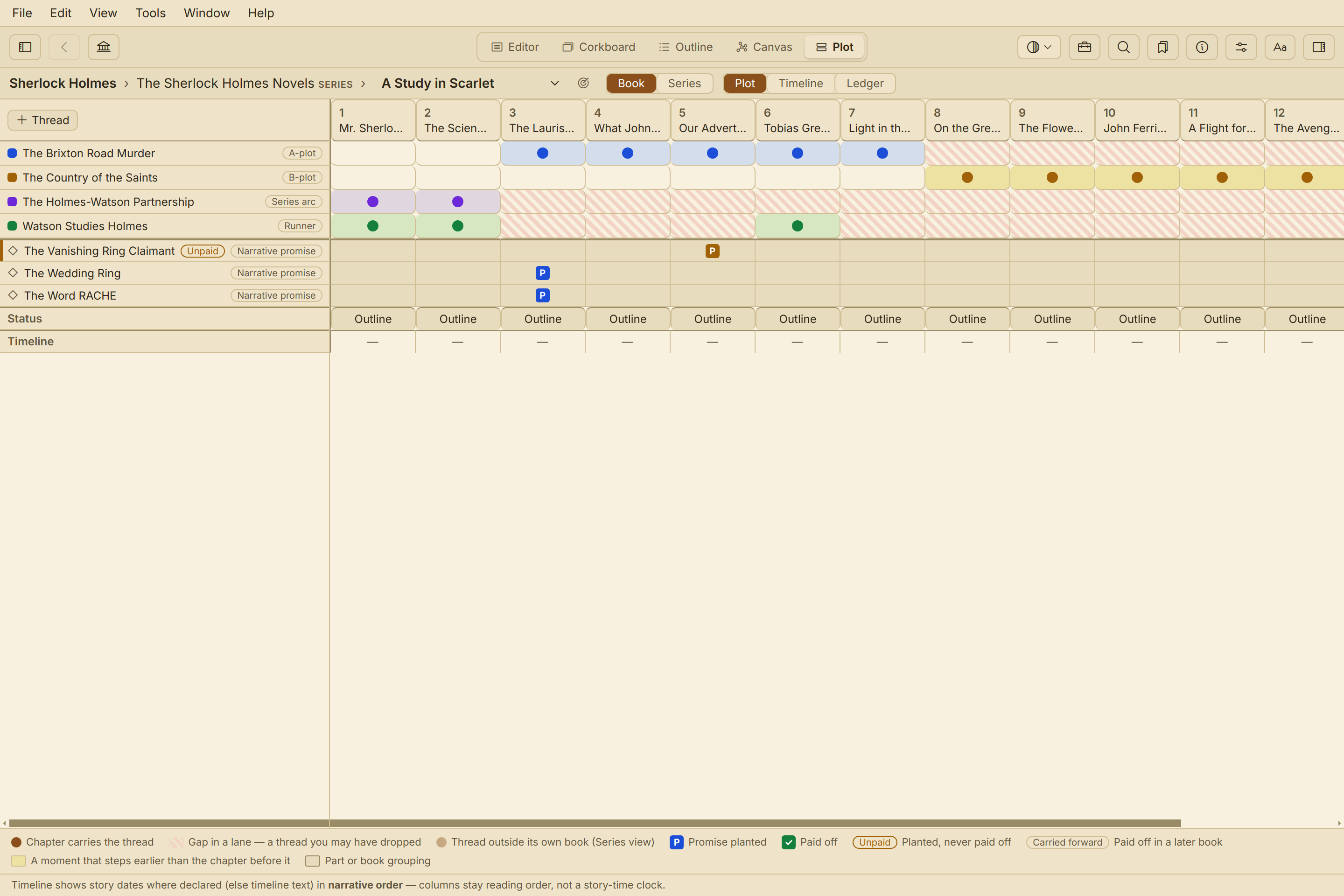Expand the A Study in Scarlet book dropdown

(x=554, y=83)
